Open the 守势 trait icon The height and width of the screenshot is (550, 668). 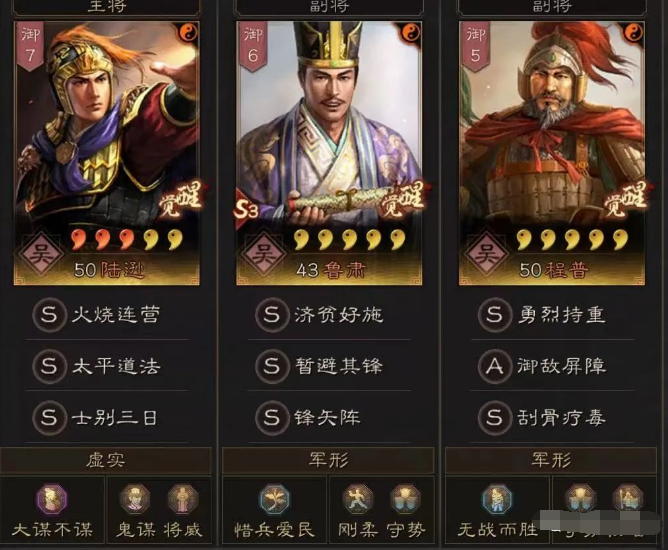pos(406,499)
